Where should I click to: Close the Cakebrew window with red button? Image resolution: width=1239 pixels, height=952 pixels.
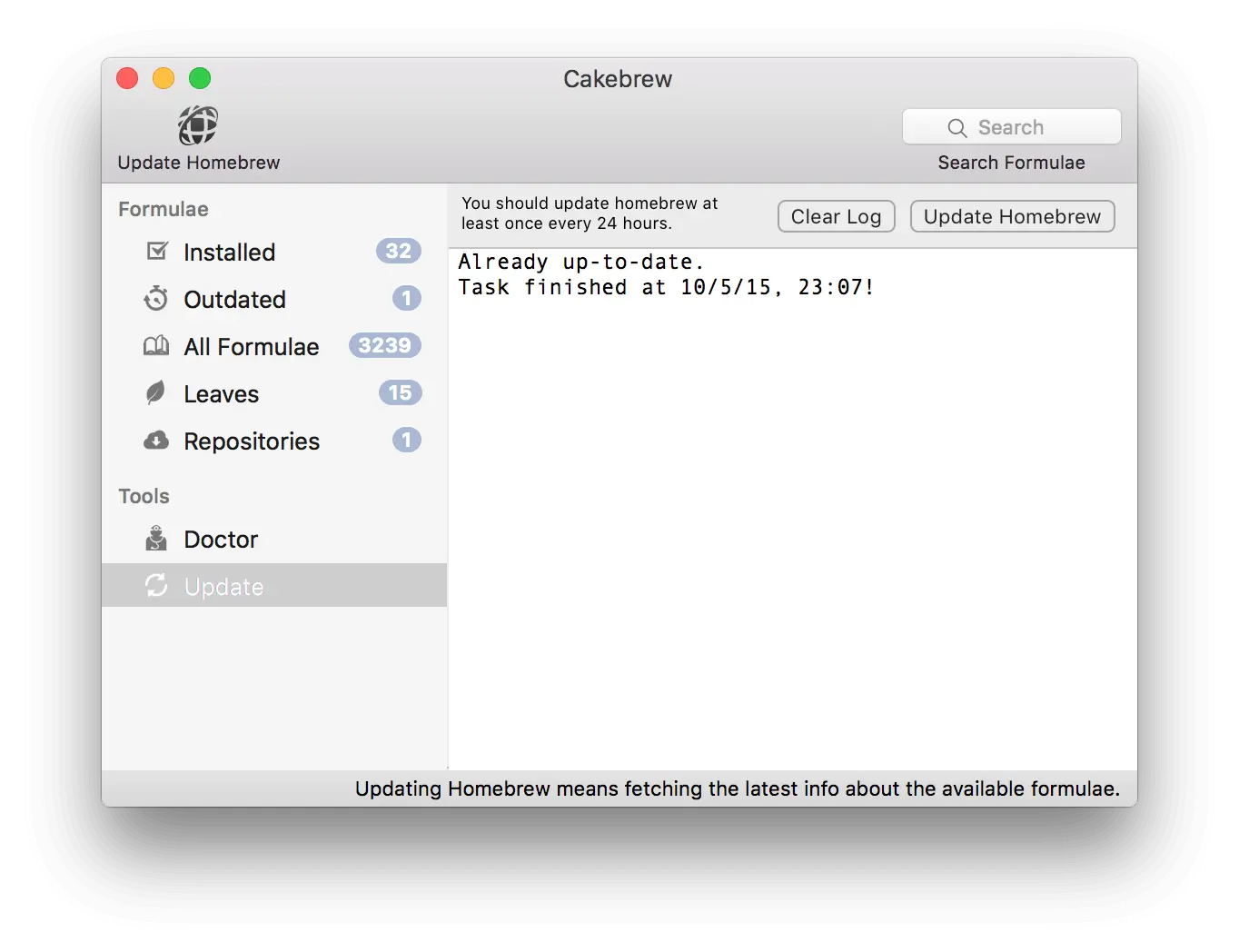coord(127,79)
